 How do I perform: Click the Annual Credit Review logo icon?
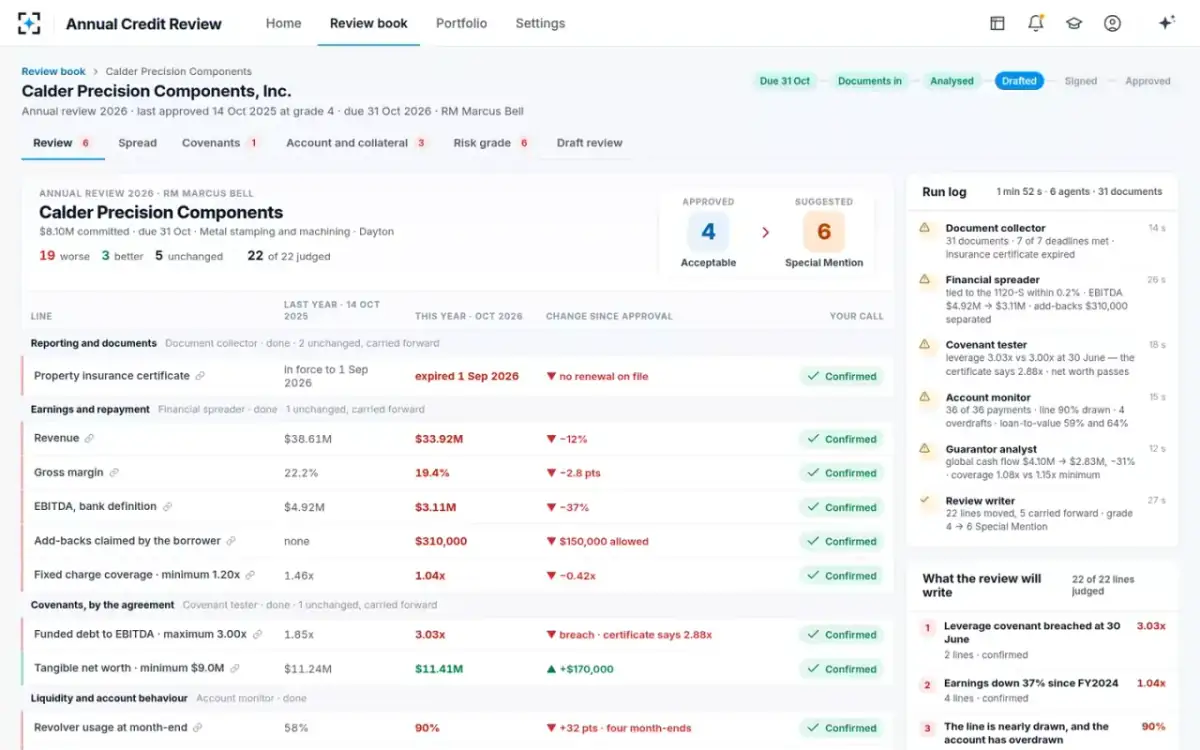pyautogui.click(x=30, y=23)
